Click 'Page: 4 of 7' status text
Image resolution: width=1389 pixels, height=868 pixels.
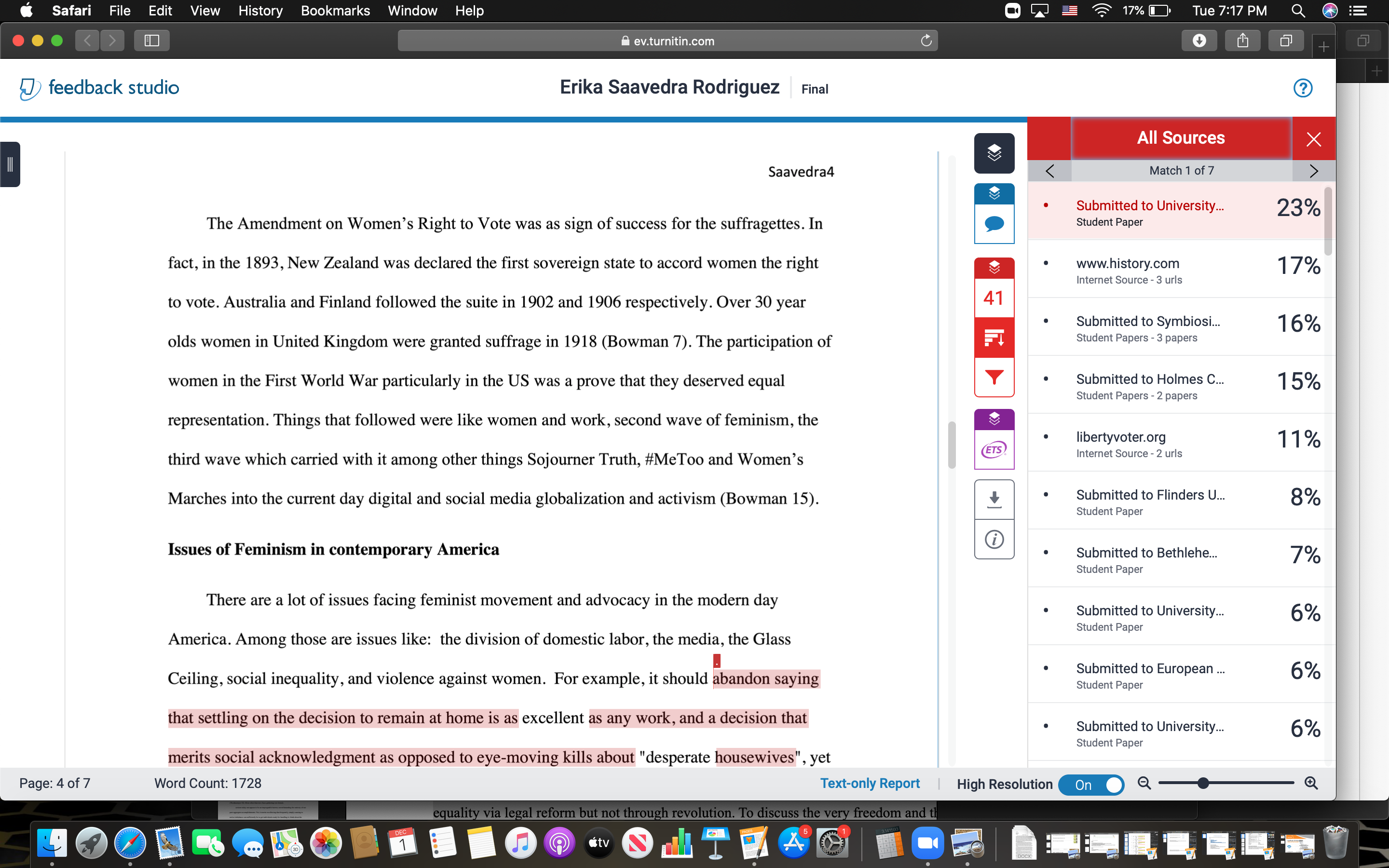54,784
